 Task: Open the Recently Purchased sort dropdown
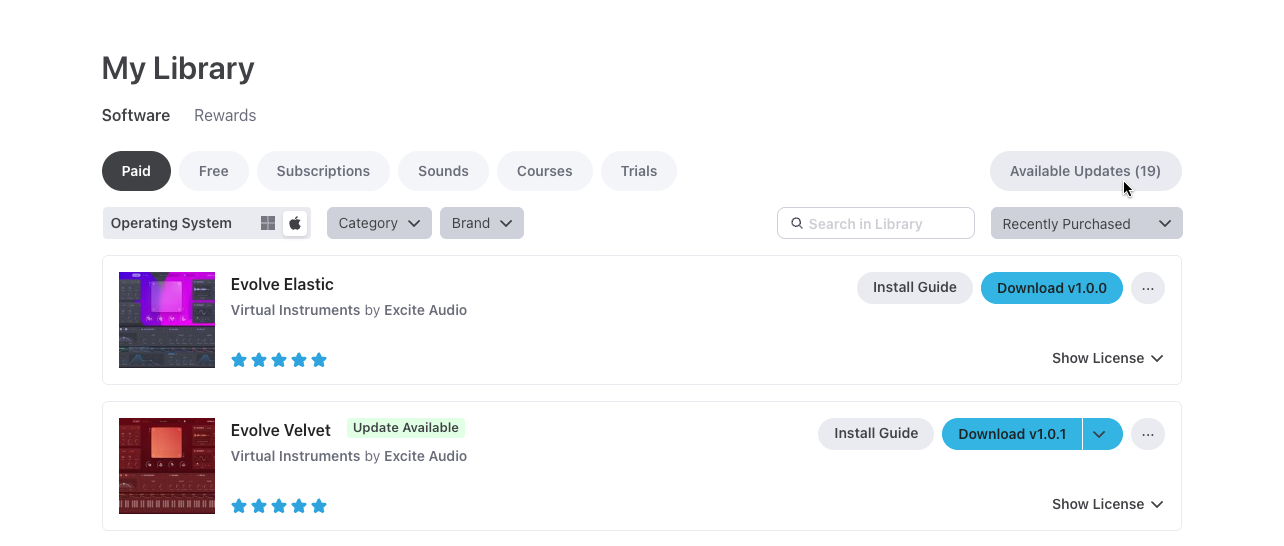tap(1086, 224)
